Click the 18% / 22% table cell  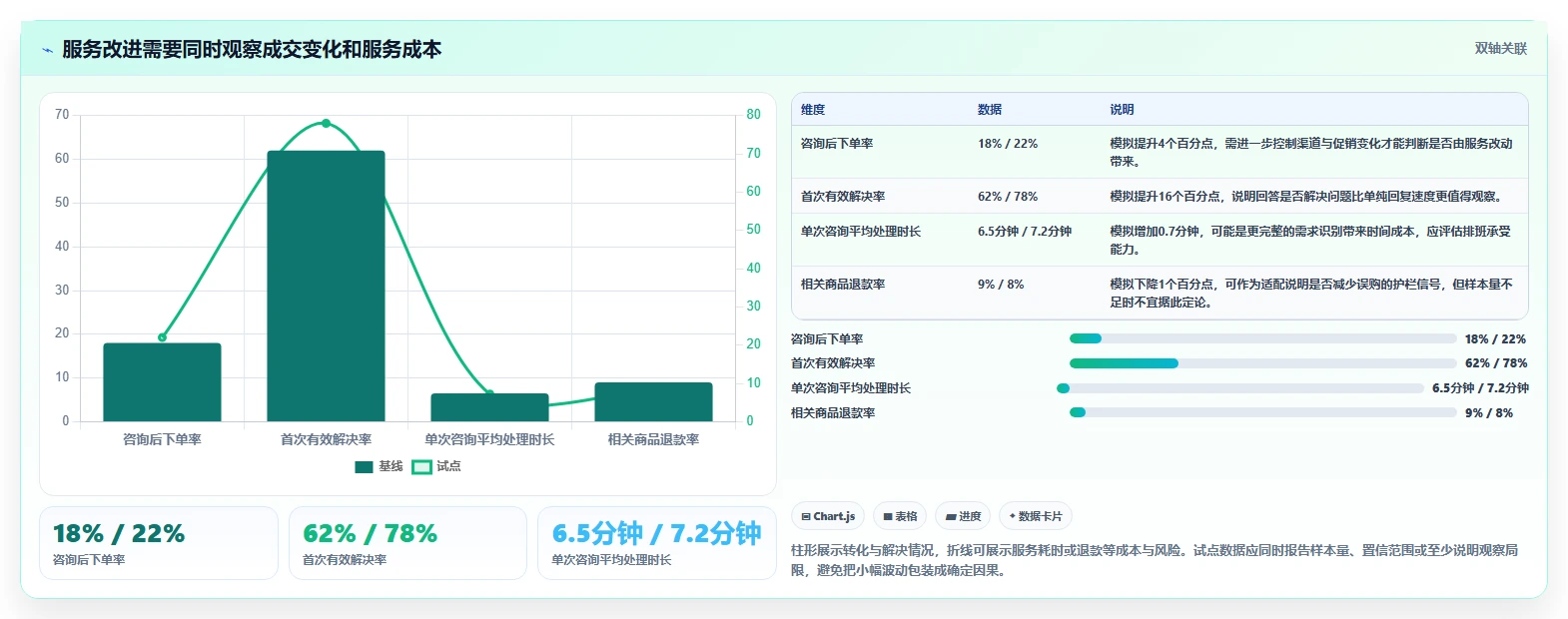pyautogui.click(x=1008, y=144)
